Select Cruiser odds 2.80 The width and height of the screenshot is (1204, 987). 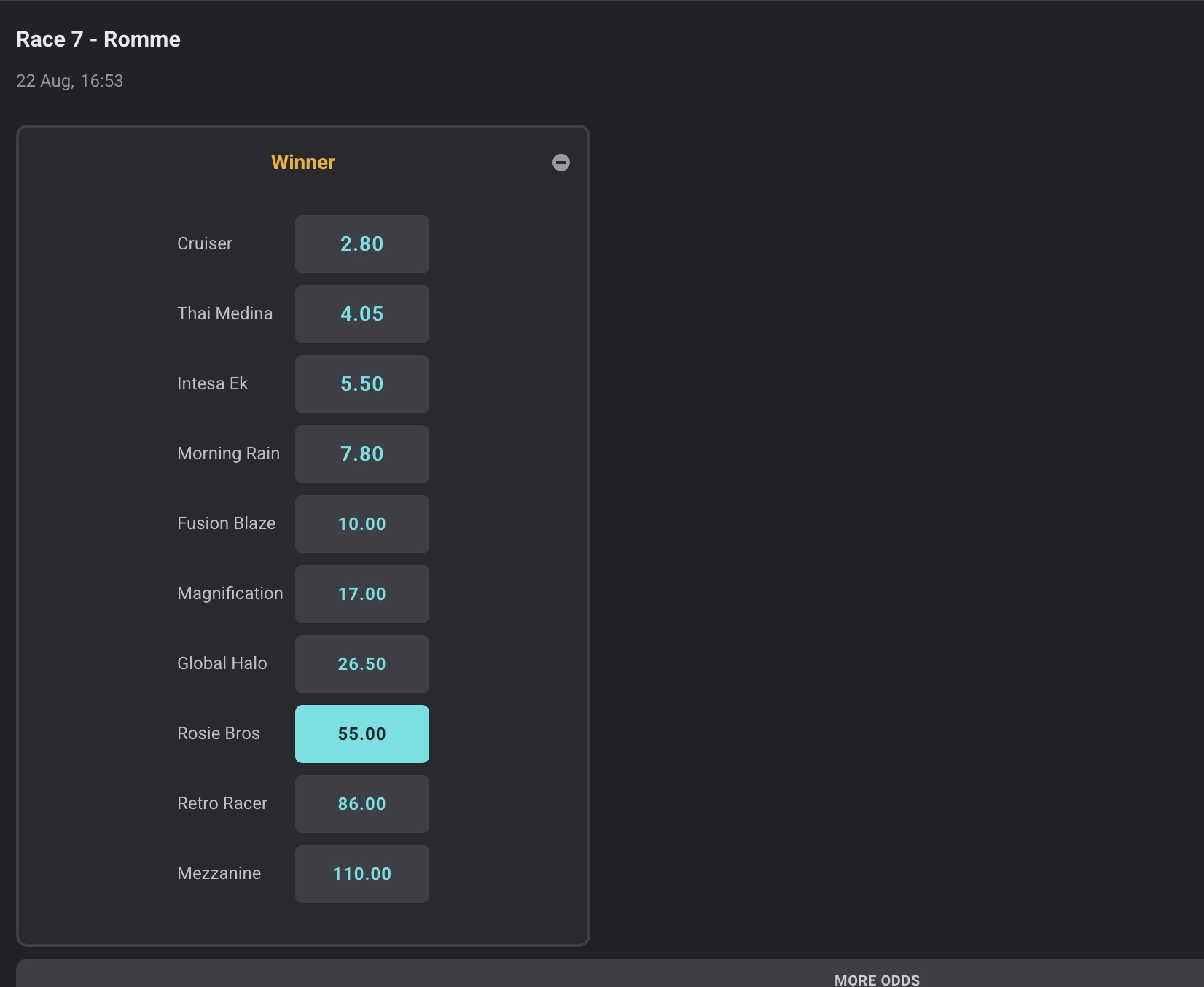pyautogui.click(x=362, y=244)
